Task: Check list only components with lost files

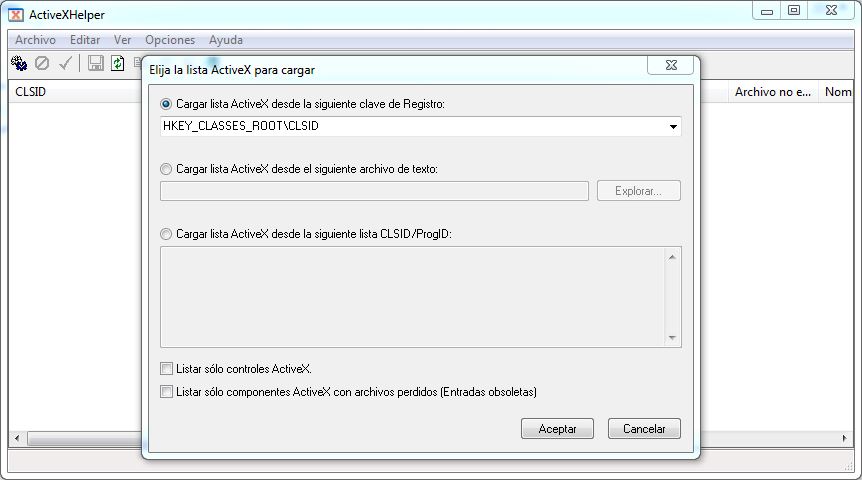Action: pos(166,391)
